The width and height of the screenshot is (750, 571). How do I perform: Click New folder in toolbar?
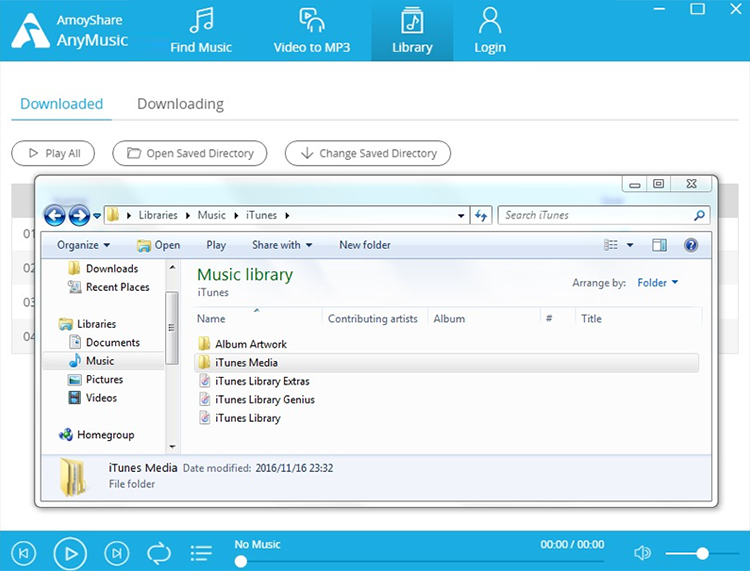click(x=365, y=245)
